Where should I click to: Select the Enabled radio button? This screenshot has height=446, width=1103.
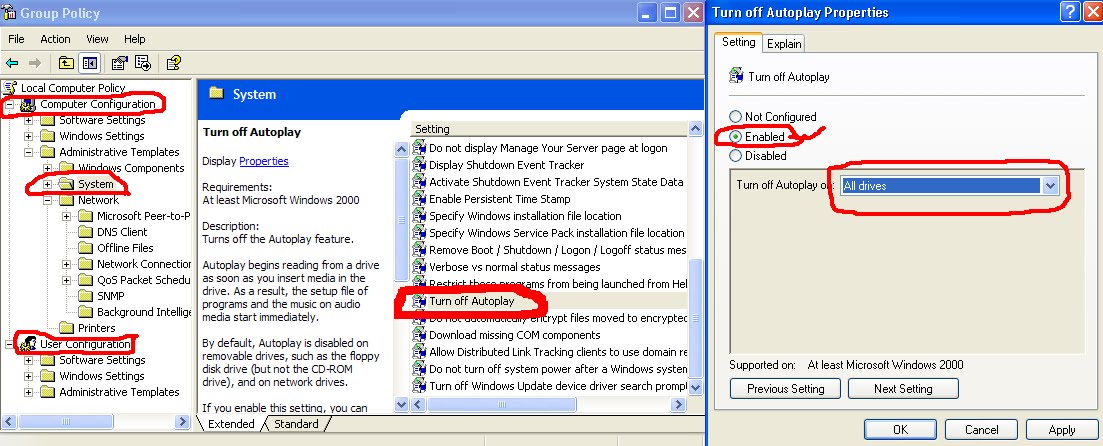pyautogui.click(x=735, y=136)
